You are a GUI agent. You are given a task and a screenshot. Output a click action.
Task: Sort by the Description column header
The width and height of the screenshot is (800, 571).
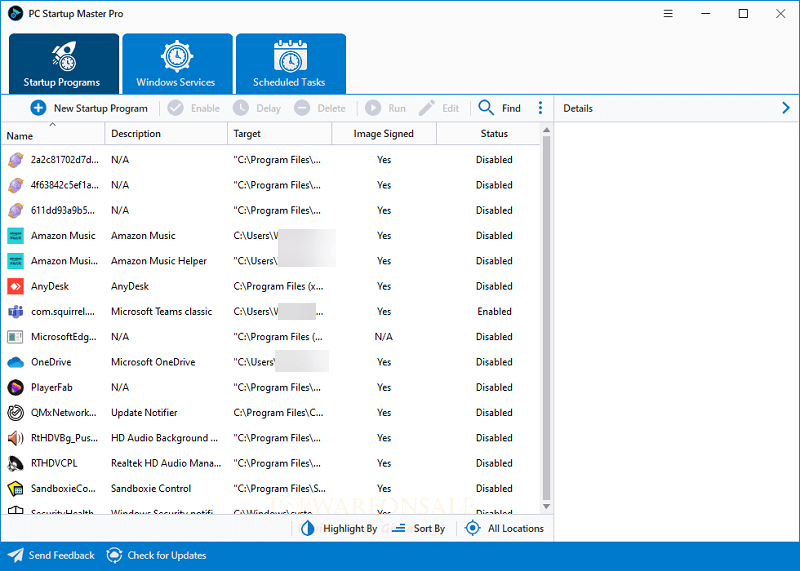[166, 134]
